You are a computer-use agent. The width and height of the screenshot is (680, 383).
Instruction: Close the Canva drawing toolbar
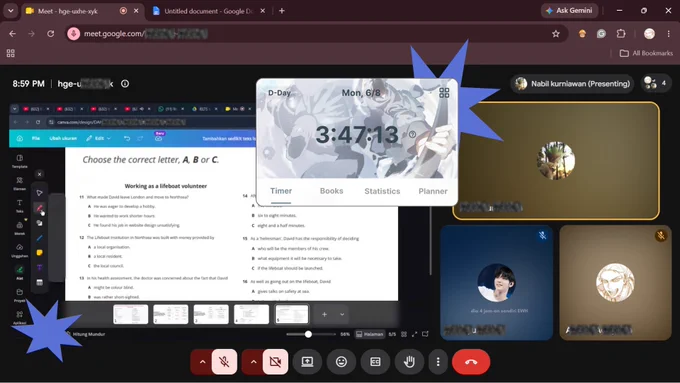(x=39, y=174)
